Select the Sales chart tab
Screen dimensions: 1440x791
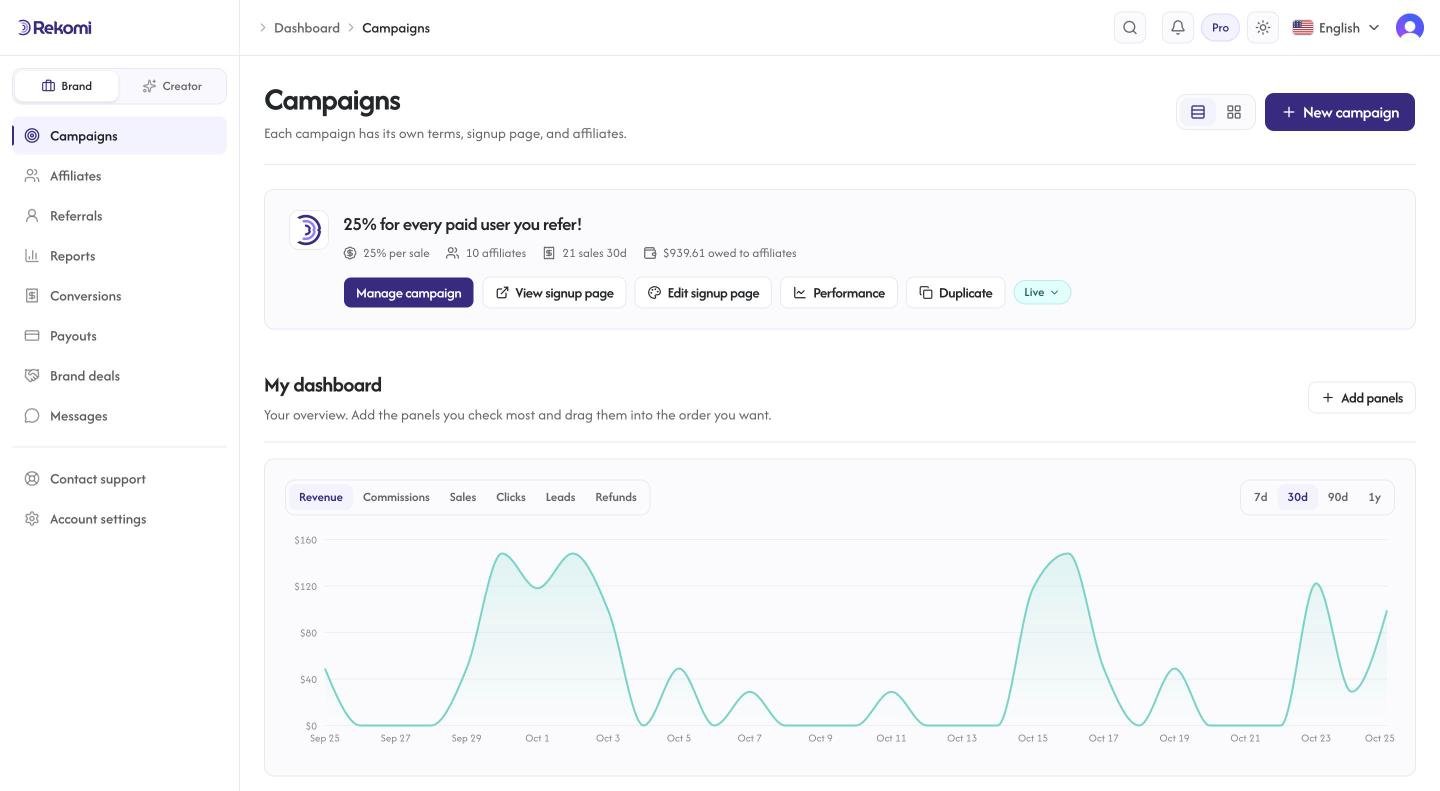tap(463, 497)
